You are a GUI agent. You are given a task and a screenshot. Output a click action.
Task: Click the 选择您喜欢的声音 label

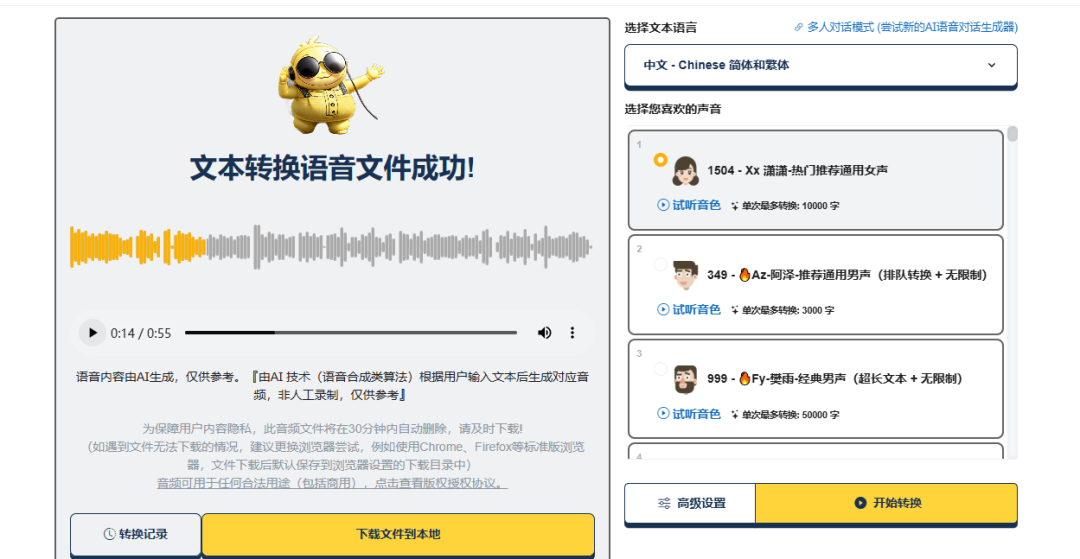(673, 109)
